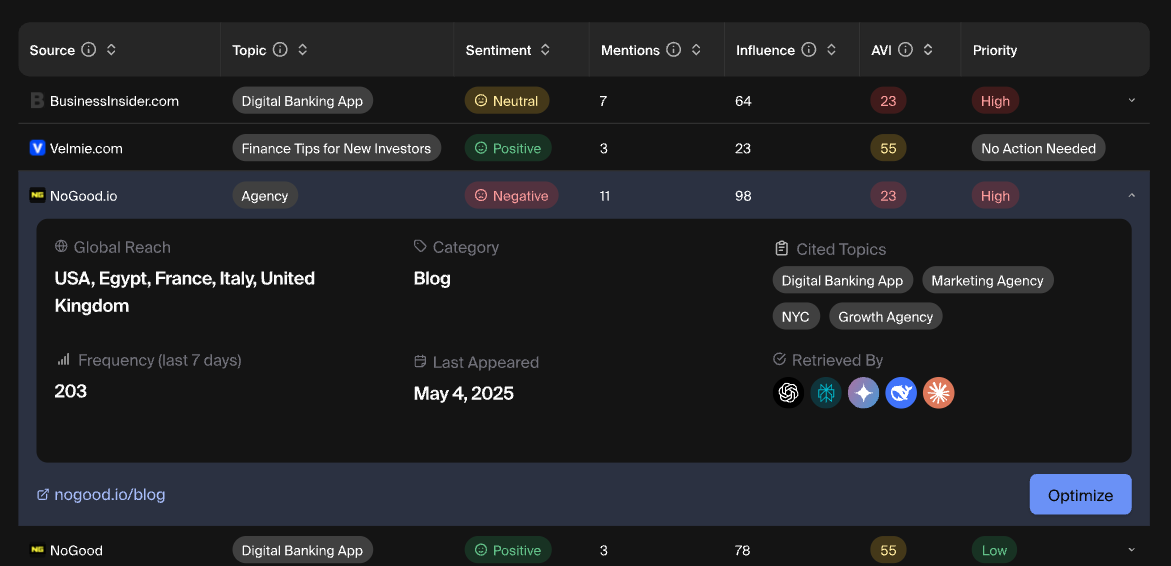The height and width of the screenshot is (566, 1171).
Task: Sort the table by Sentiment column
Action: (x=545, y=50)
